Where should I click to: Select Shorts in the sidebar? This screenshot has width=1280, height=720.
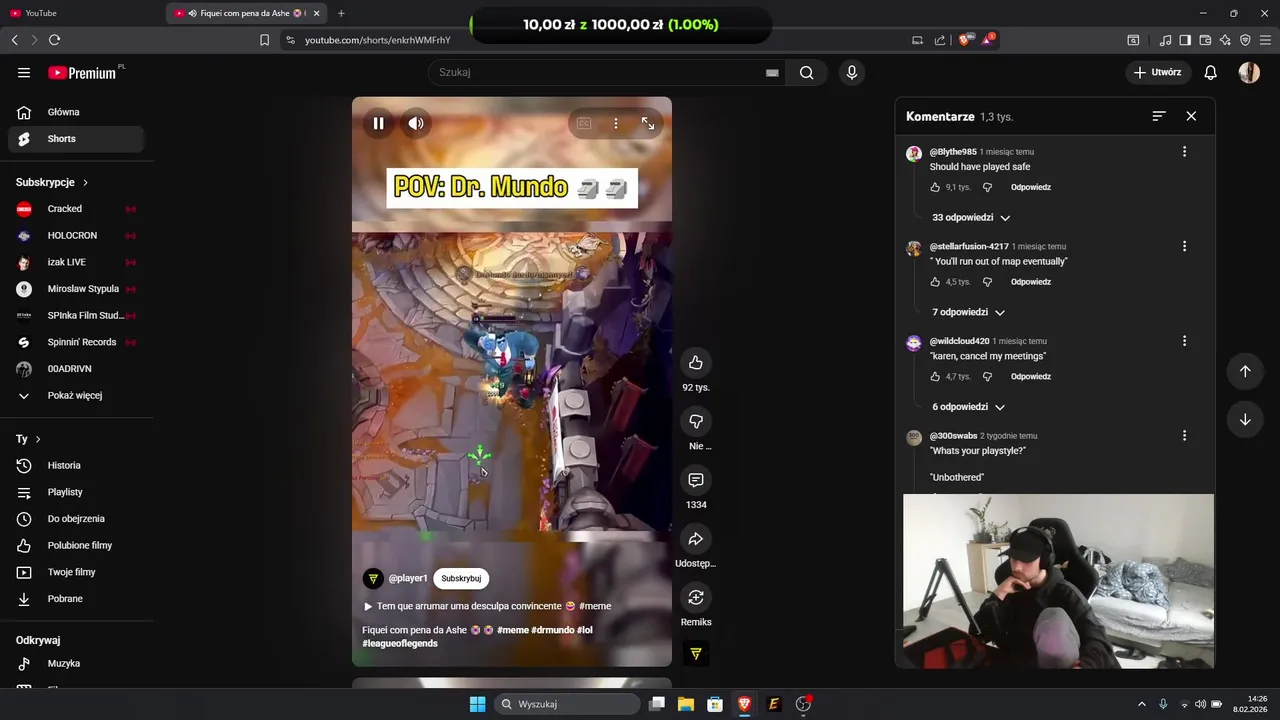[x=76, y=139]
